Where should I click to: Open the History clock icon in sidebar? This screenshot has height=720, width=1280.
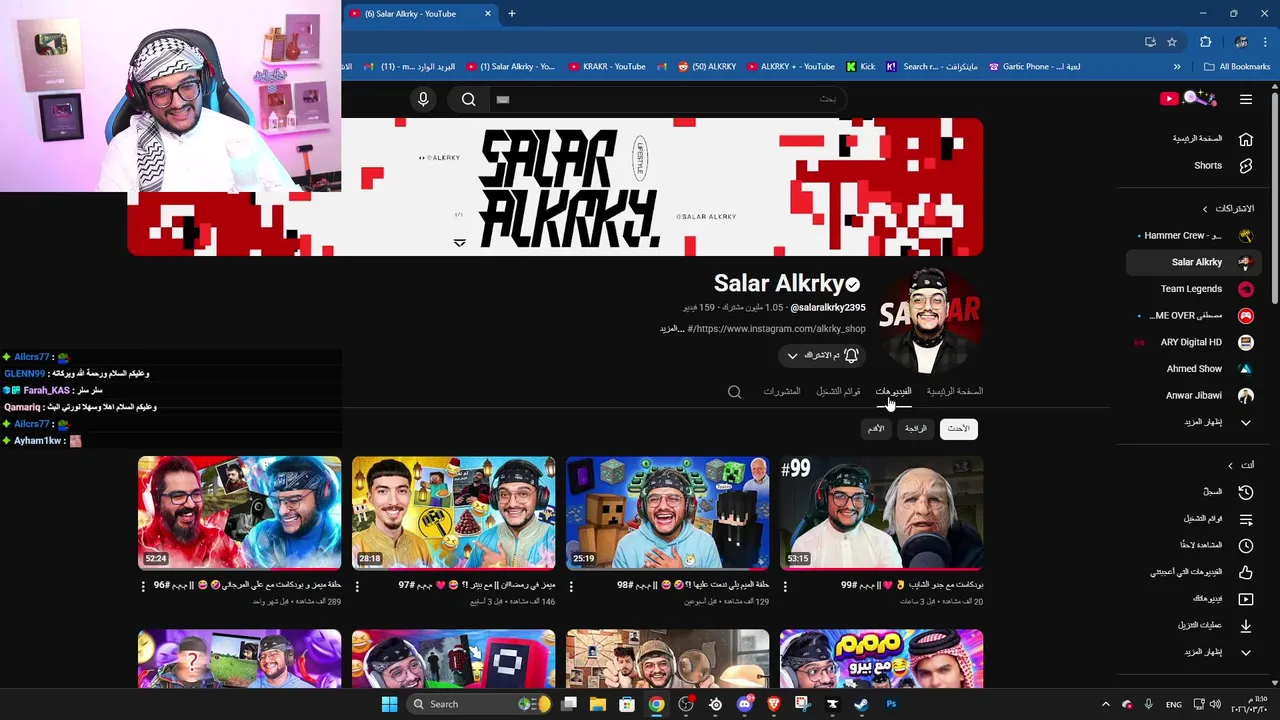point(1246,492)
